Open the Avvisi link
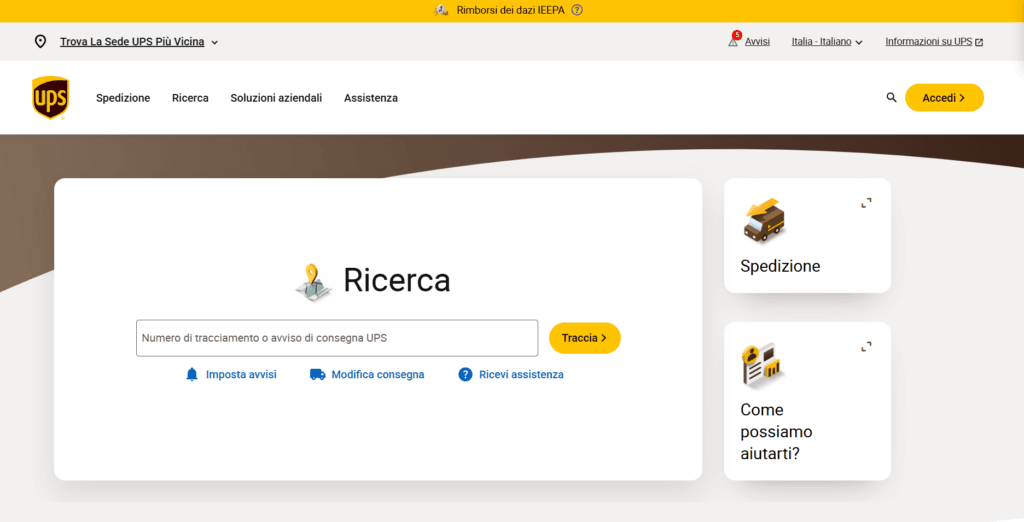Screen dimensions: 1024x522 point(757,41)
